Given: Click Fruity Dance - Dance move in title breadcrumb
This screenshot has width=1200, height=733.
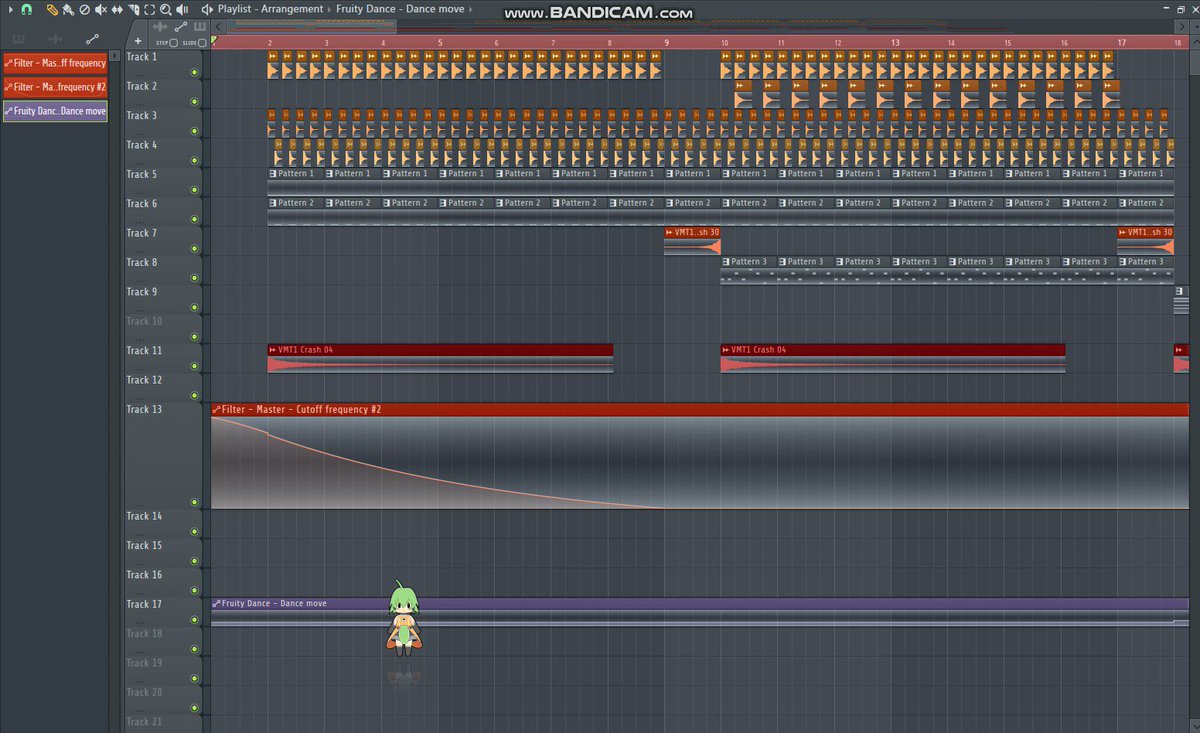Looking at the screenshot, I should click(x=400, y=10).
